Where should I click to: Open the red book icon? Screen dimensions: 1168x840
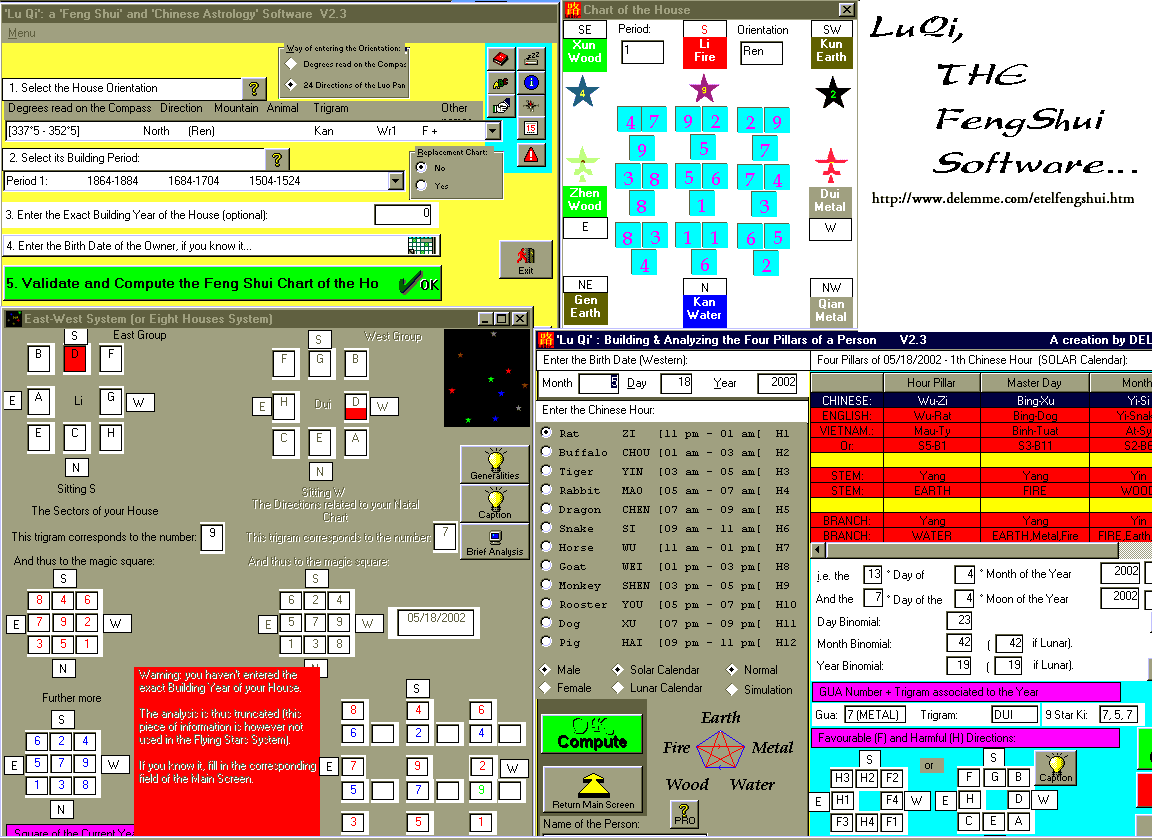point(501,58)
